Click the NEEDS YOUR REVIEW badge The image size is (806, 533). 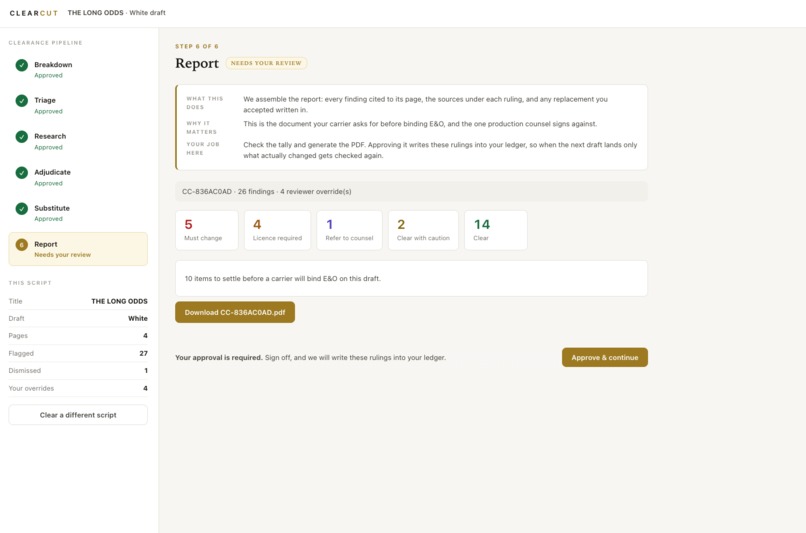pos(266,63)
